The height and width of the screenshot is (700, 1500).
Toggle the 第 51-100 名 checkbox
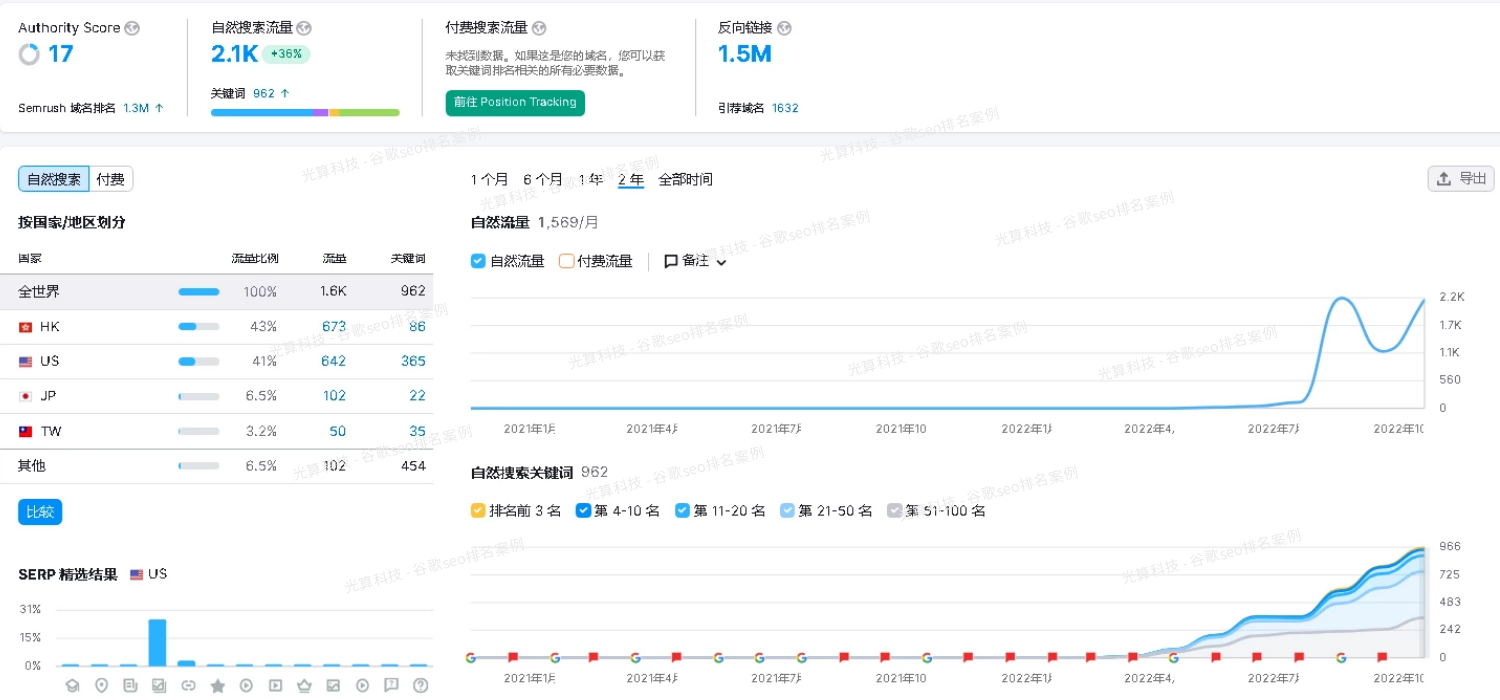point(894,511)
